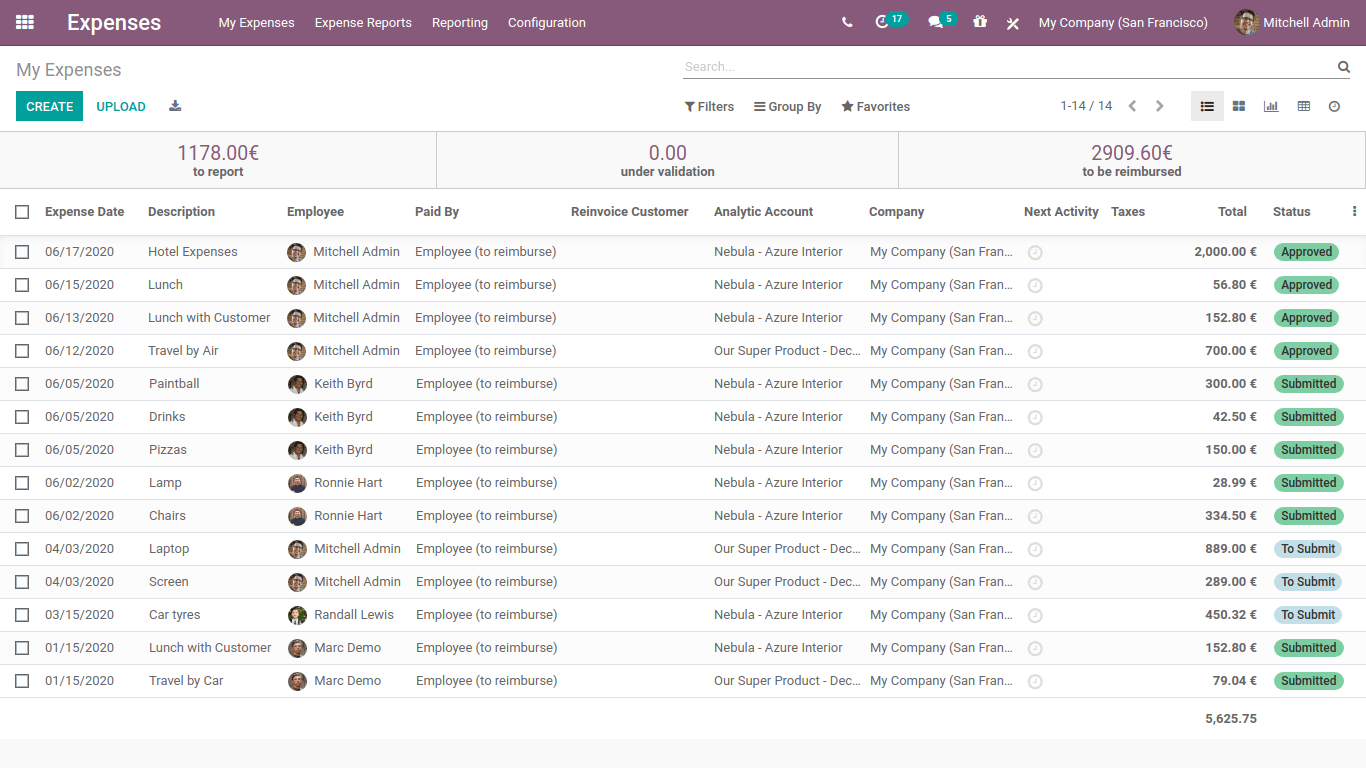Open the developer tools icon

(x=1012, y=23)
